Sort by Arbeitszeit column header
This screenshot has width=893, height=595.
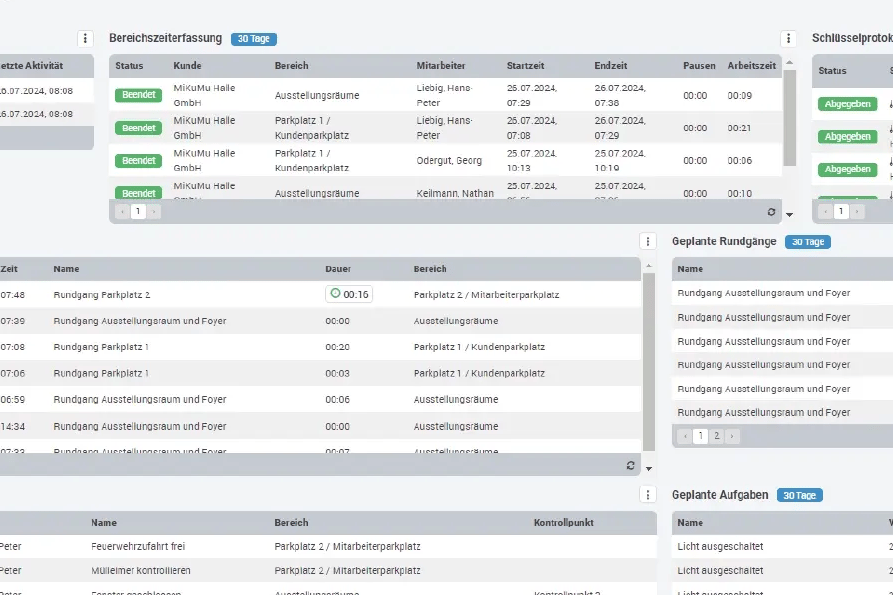point(751,65)
